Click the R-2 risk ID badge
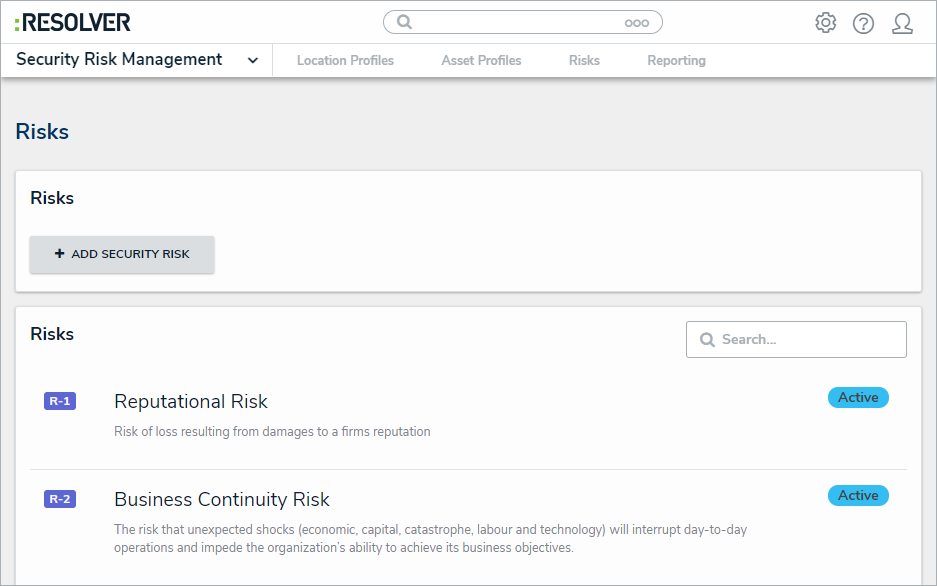 click(x=60, y=500)
